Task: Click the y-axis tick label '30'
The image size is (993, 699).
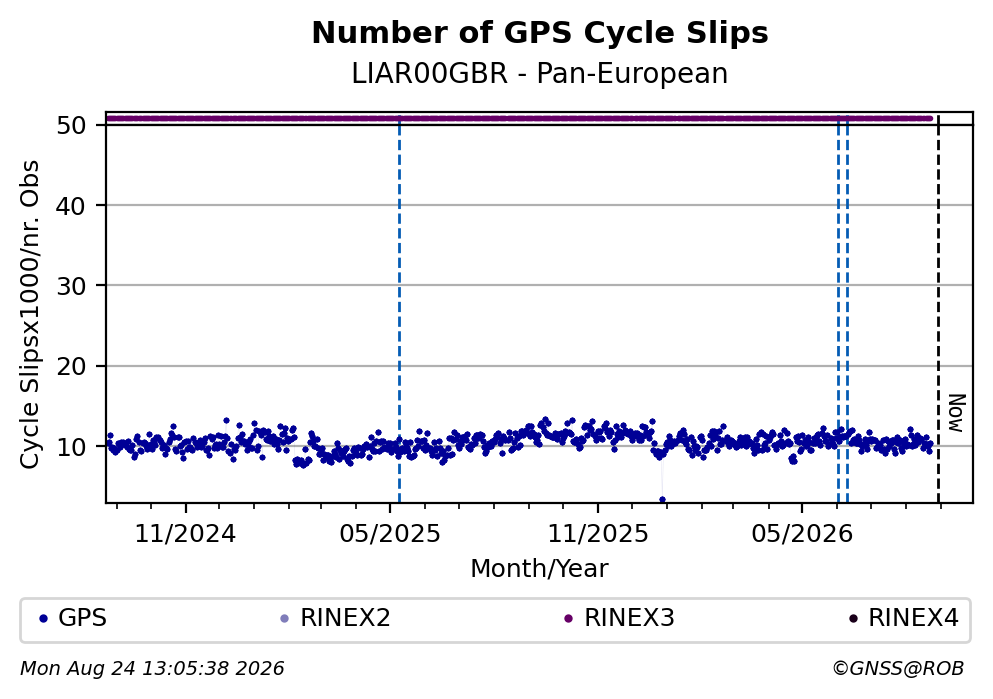Action: [x=72, y=286]
